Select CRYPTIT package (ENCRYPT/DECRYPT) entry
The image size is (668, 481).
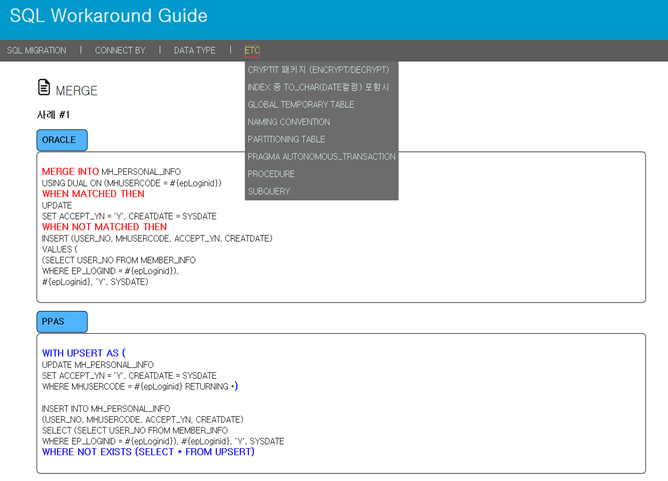[318, 70]
